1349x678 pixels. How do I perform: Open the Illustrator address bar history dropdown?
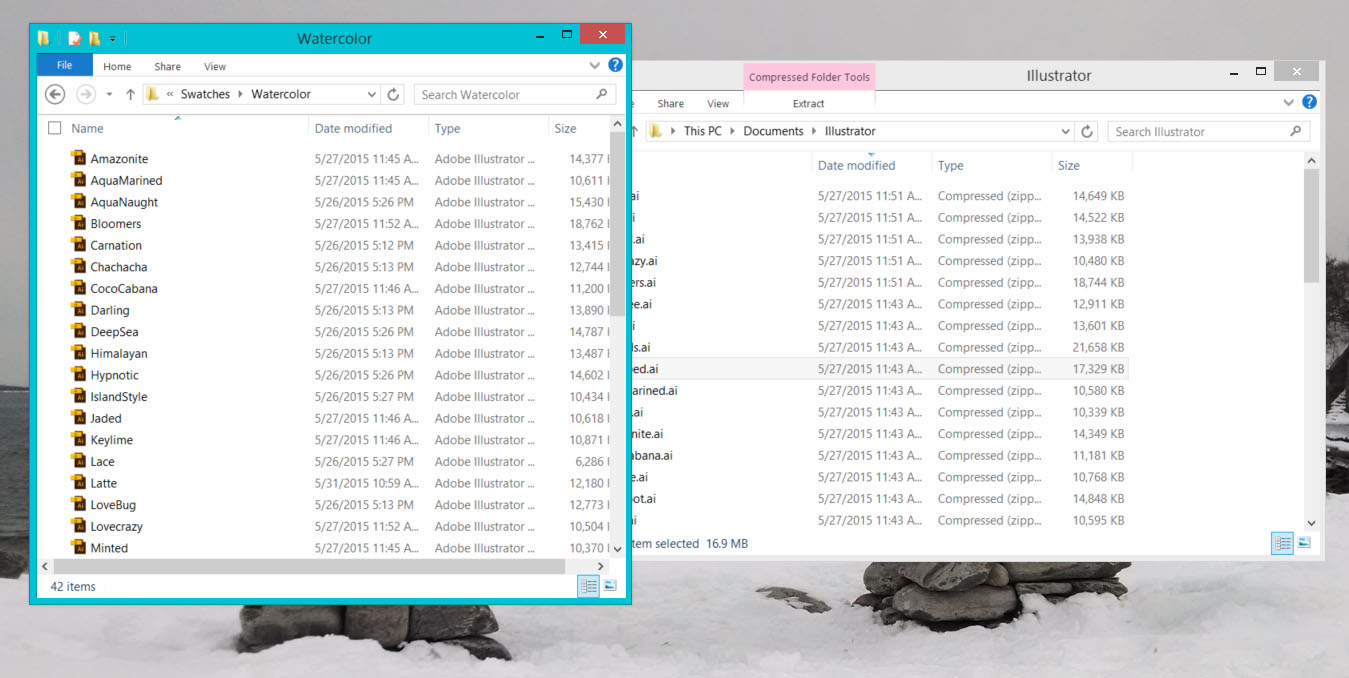1065,131
